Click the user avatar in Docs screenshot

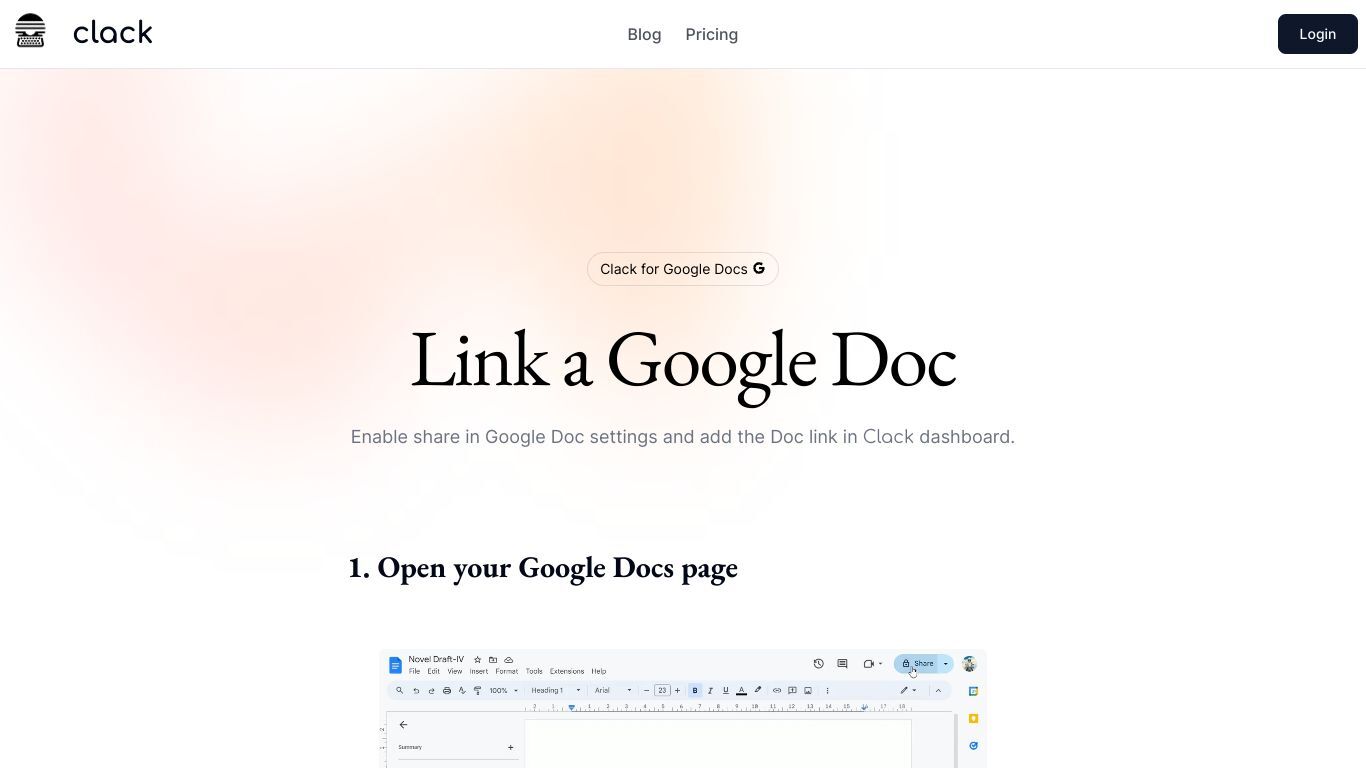pos(969,664)
